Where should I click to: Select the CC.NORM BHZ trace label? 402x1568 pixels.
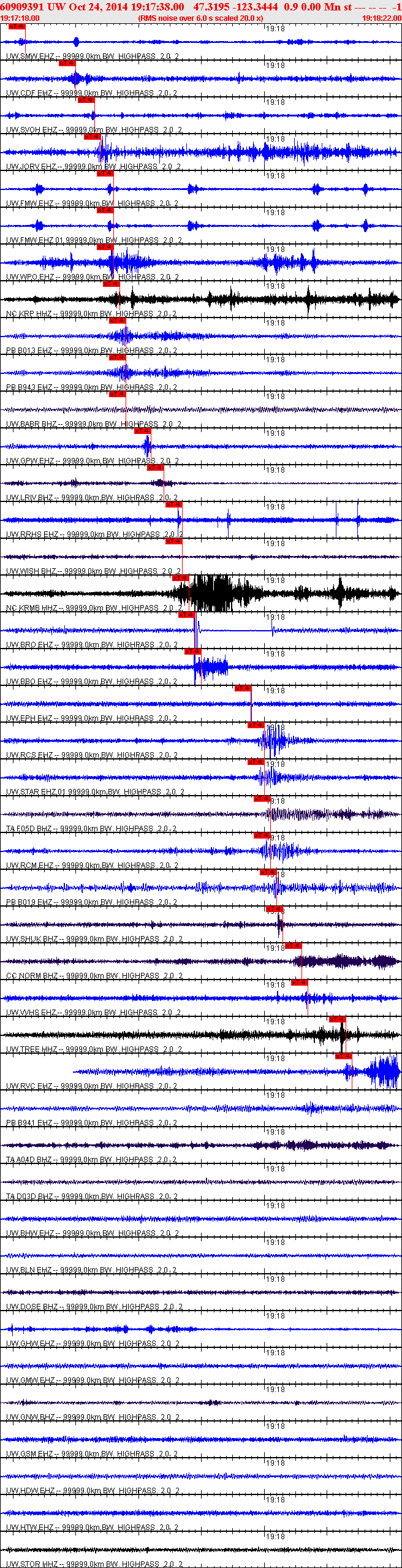tap(94, 976)
